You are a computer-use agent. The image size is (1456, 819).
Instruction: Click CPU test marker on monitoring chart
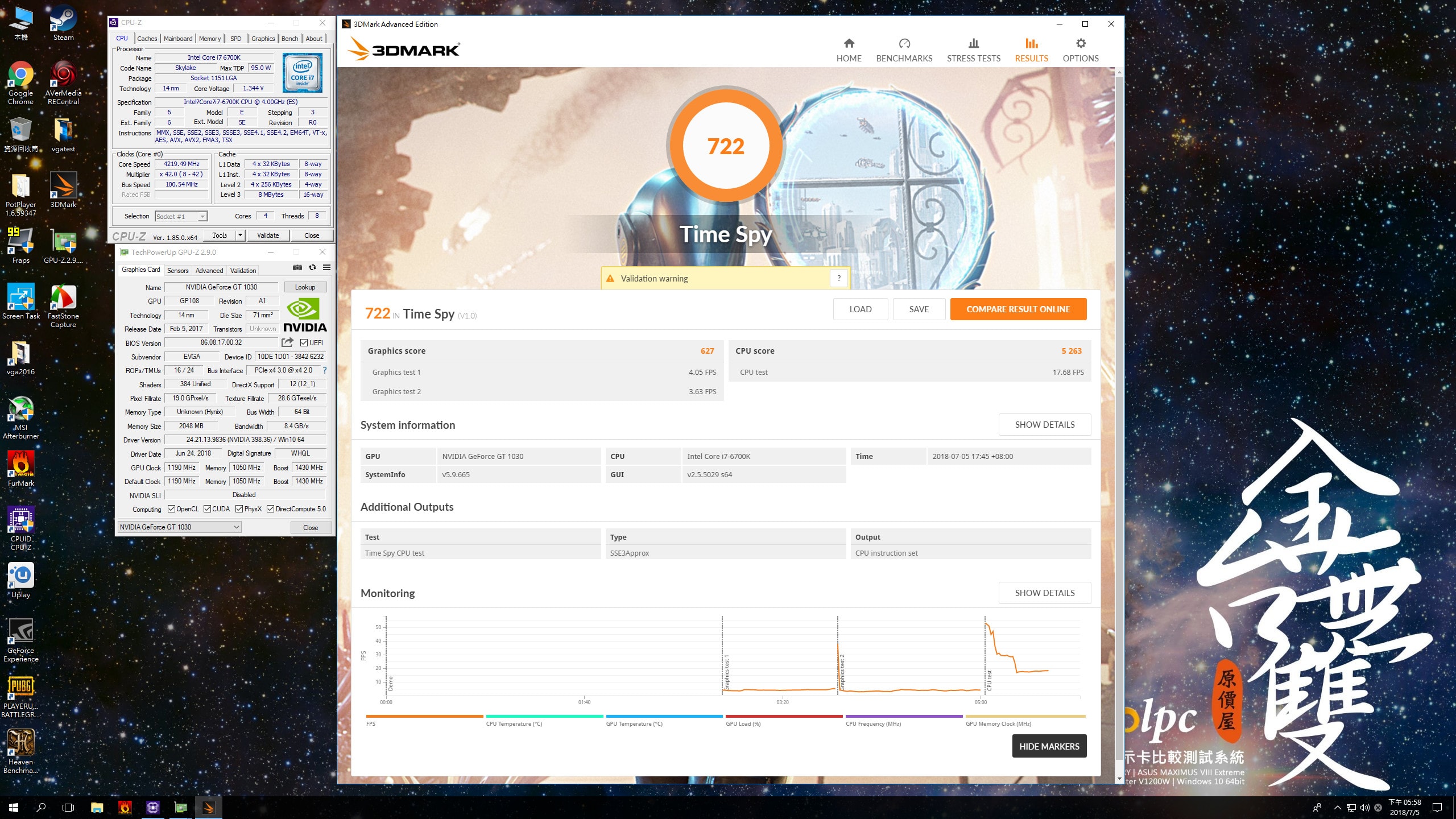click(989, 680)
